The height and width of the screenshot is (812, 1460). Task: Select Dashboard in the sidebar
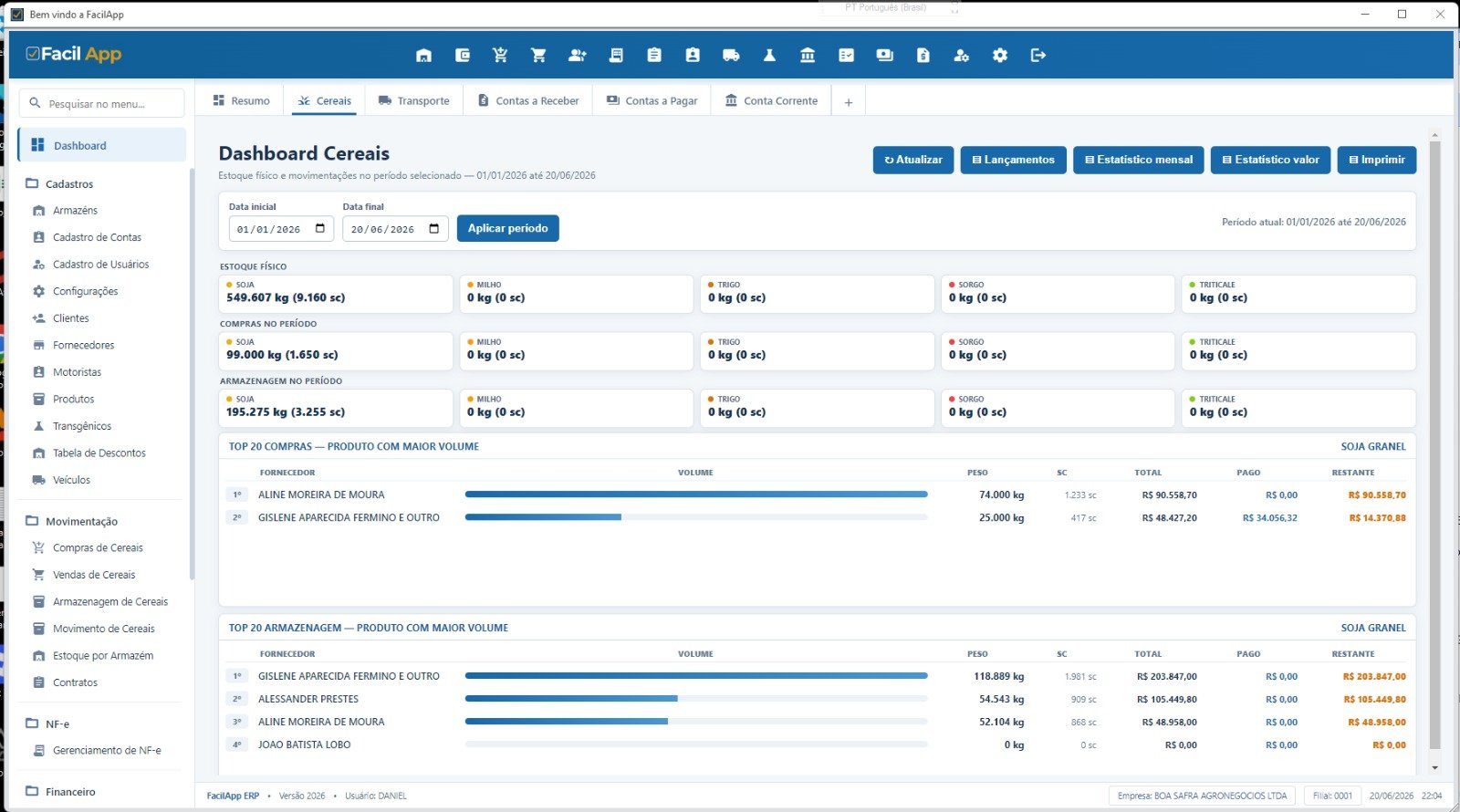[x=102, y=145]
